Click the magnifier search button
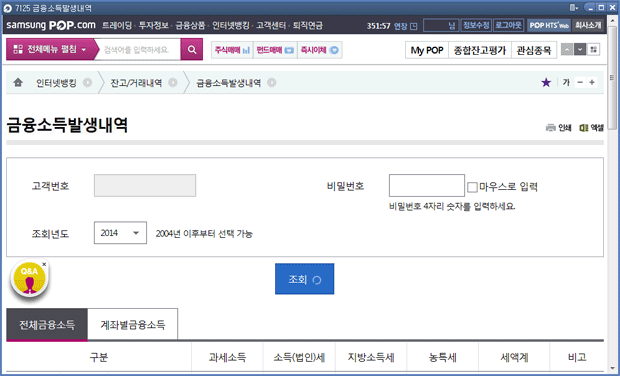Screen dimensions: 620x376 pyautogui.click(x=192, y=49)
